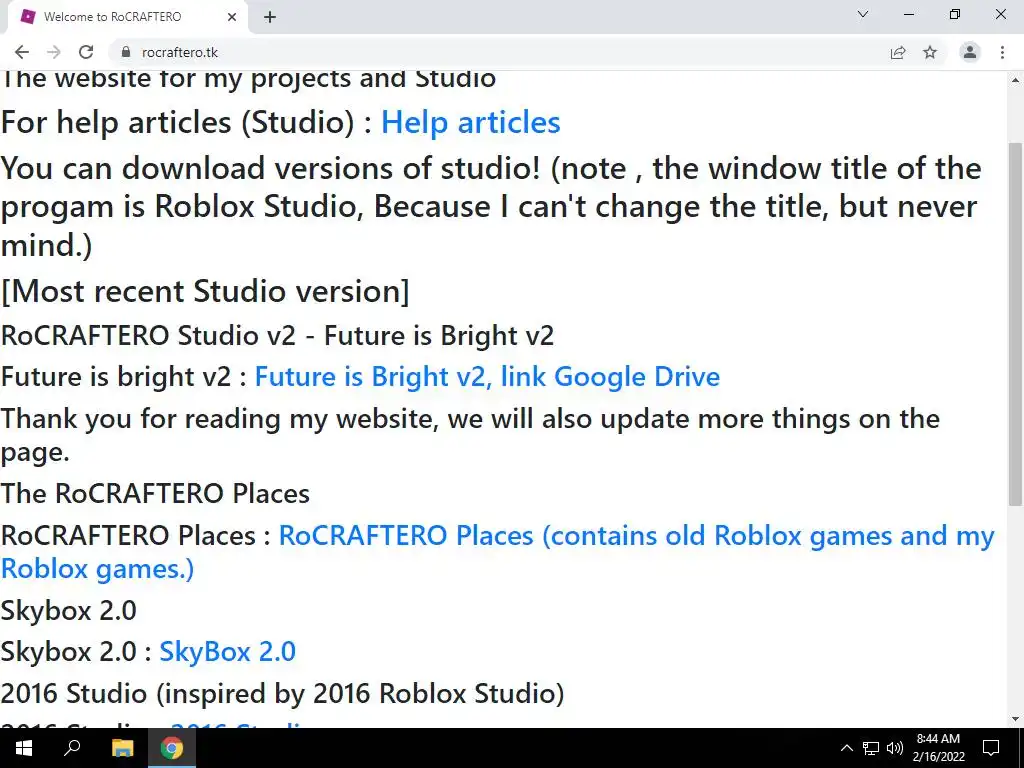Open the clock showing 8:44 AM

tap(938, 748)
